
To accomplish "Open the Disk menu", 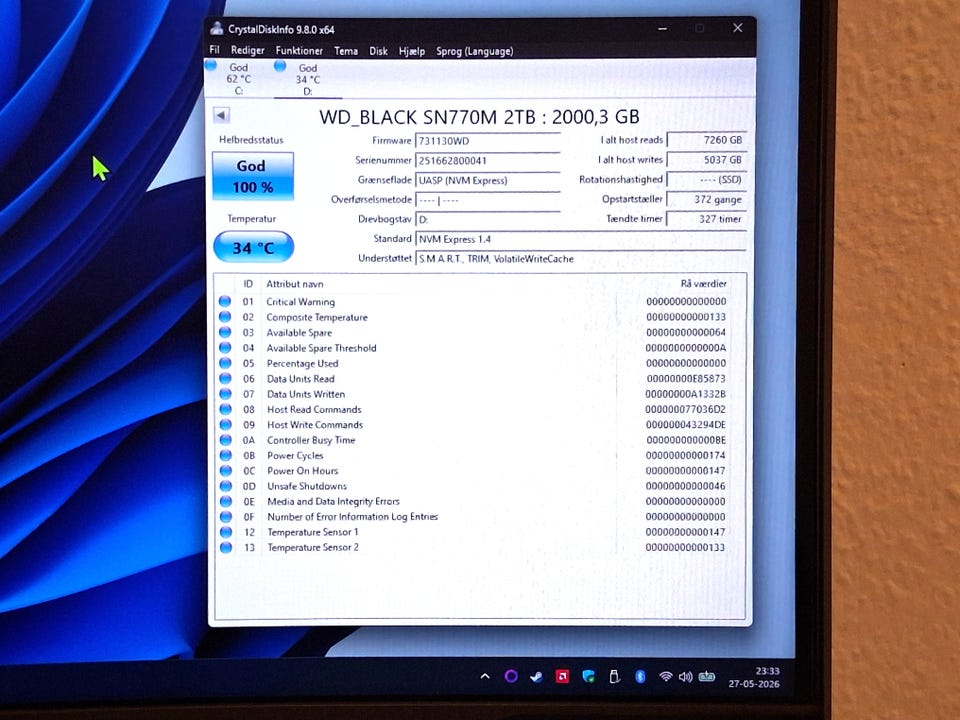I will point(378,51).
